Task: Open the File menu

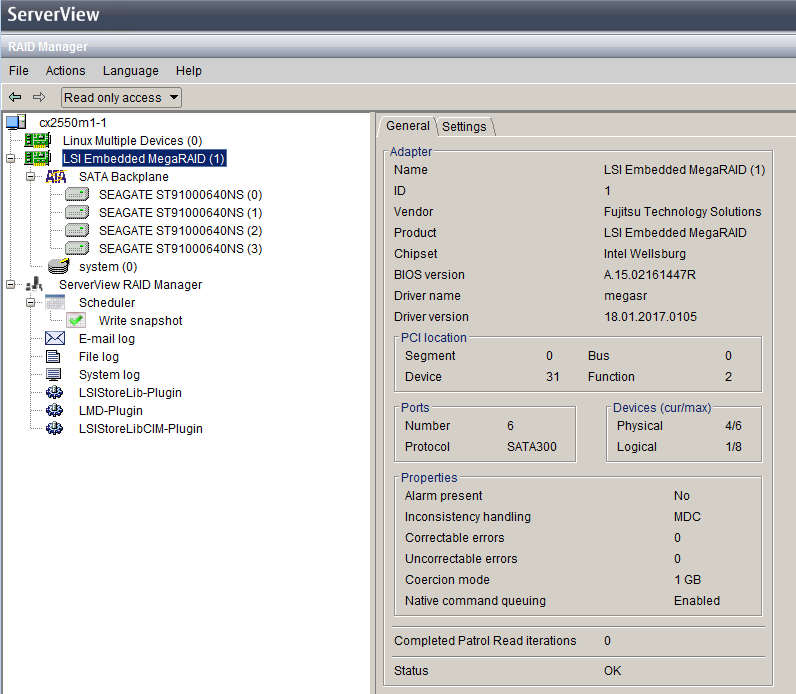Action: tap(19, 71)
